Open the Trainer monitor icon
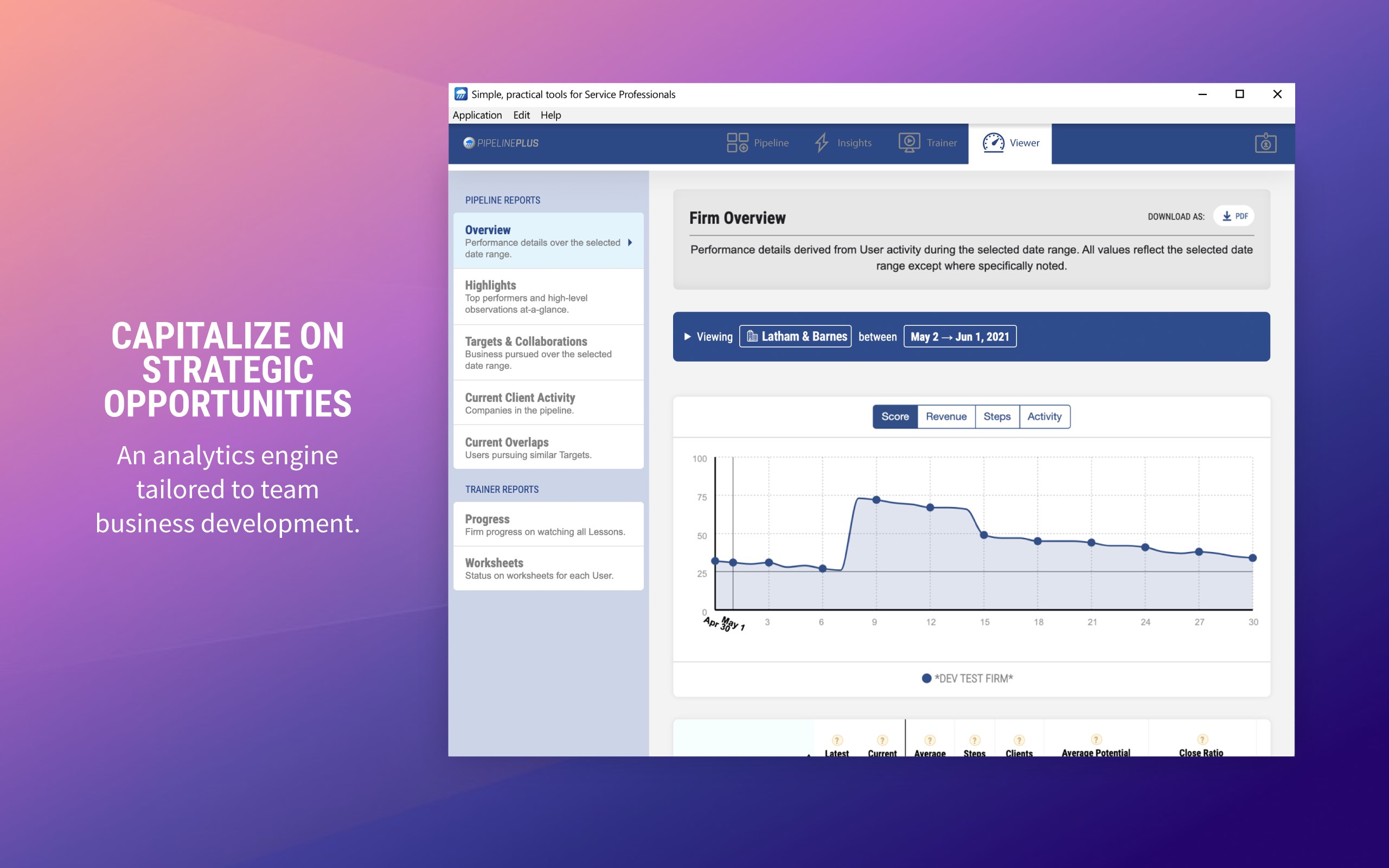Viewport: 1389px width, 868px height. coord(908,143)
